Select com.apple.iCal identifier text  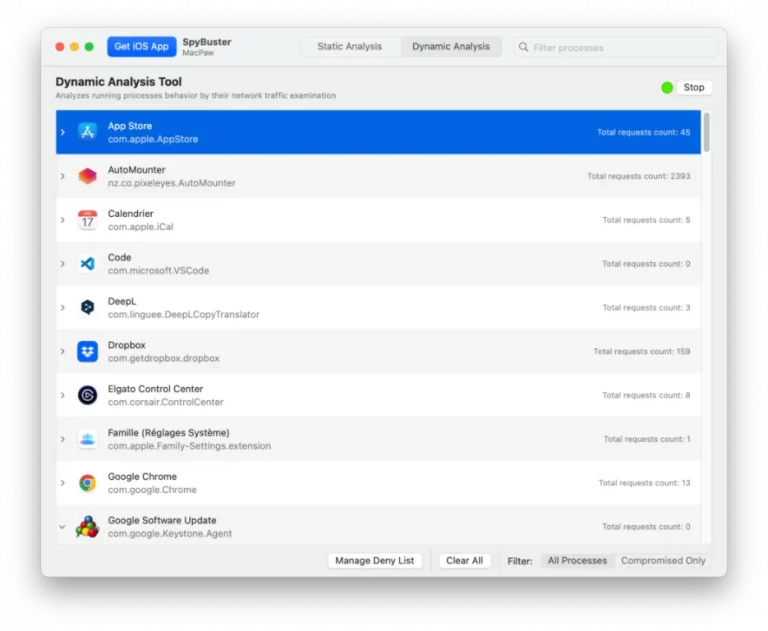pos(141,227)
